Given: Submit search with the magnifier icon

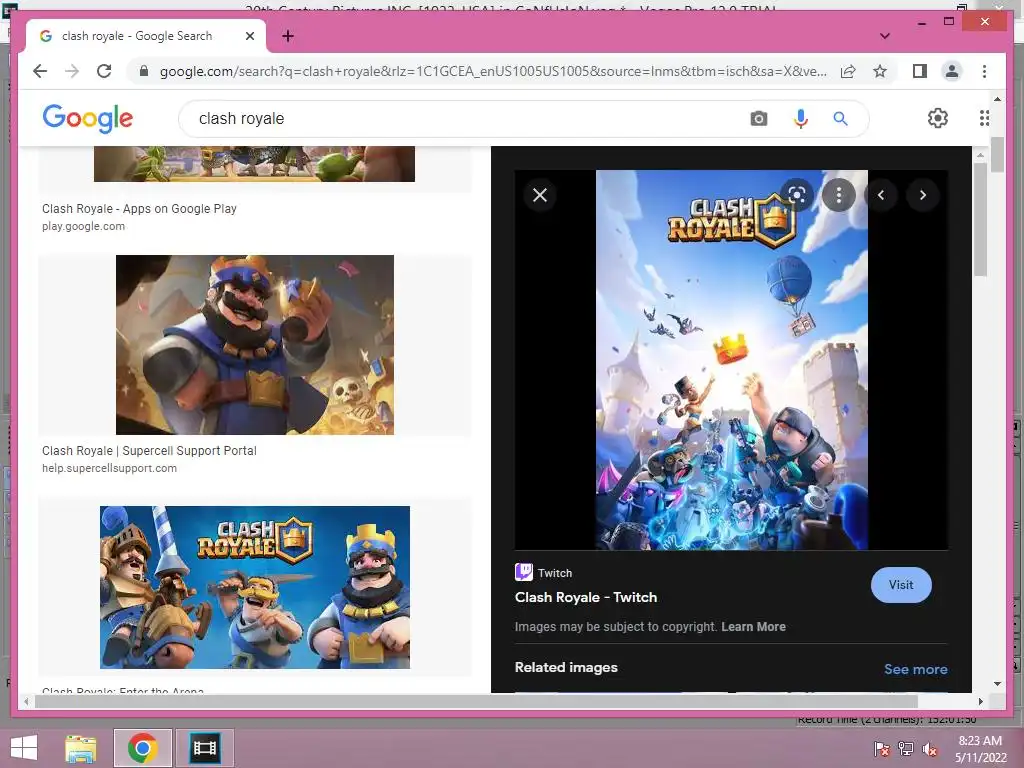Looking at the screenshot, I should pos(840,119).
